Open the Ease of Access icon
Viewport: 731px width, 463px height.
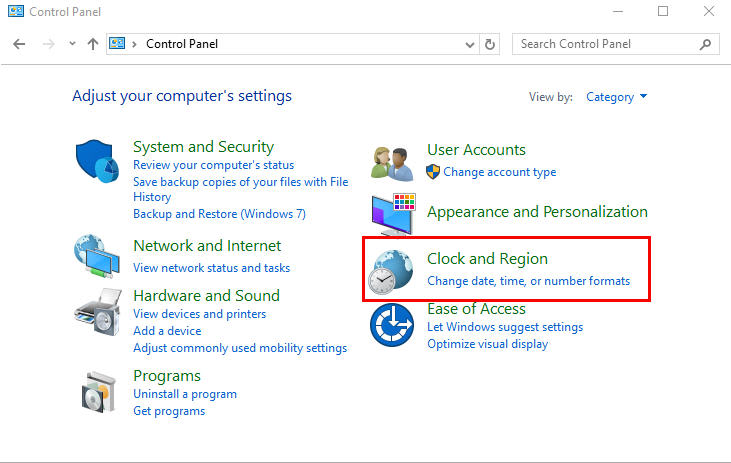click(x=392, y=325)
